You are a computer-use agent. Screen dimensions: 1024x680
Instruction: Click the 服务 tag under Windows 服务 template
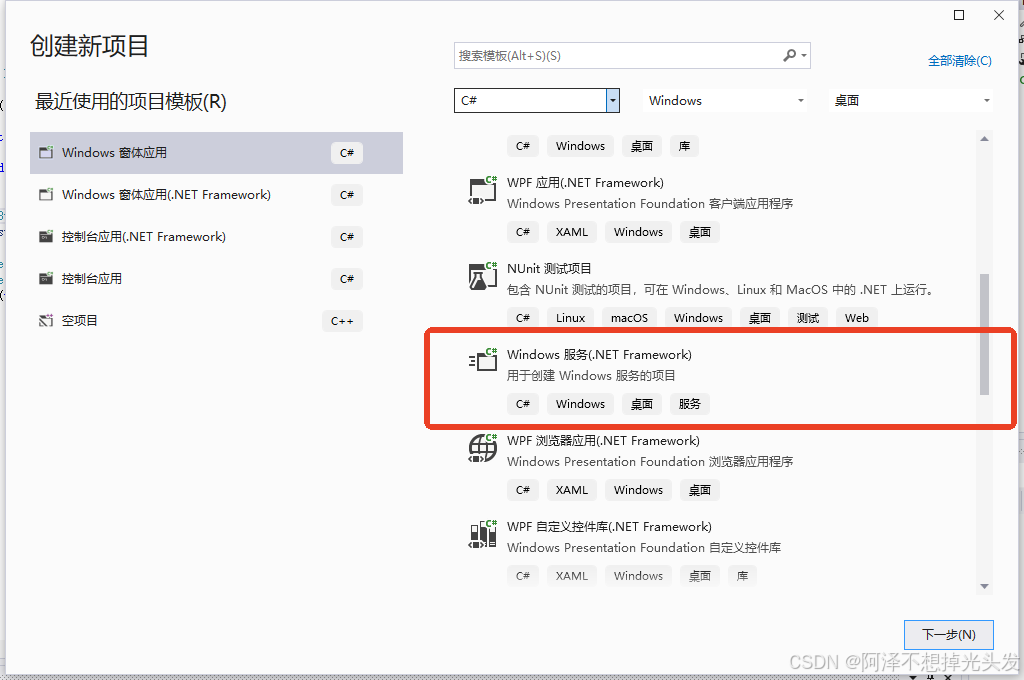click(x=689, y=404)
